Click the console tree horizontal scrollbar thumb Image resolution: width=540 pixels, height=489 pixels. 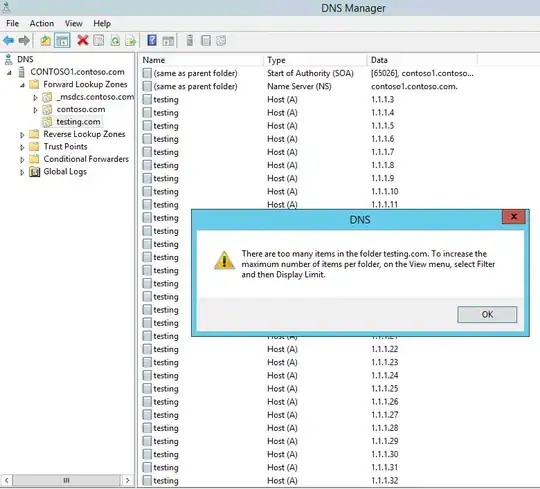[66, 480]
